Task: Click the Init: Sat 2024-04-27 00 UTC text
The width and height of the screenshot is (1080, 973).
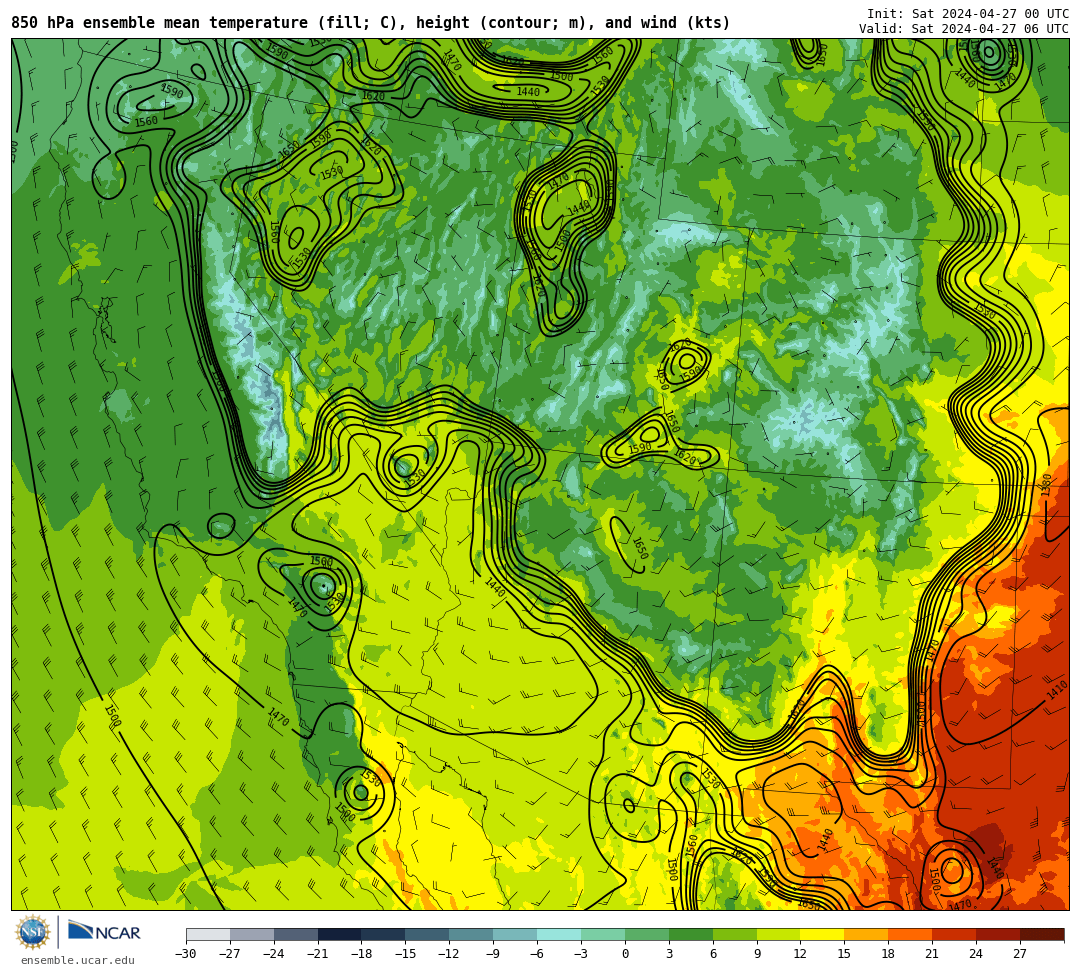Action: pos(968,14)
